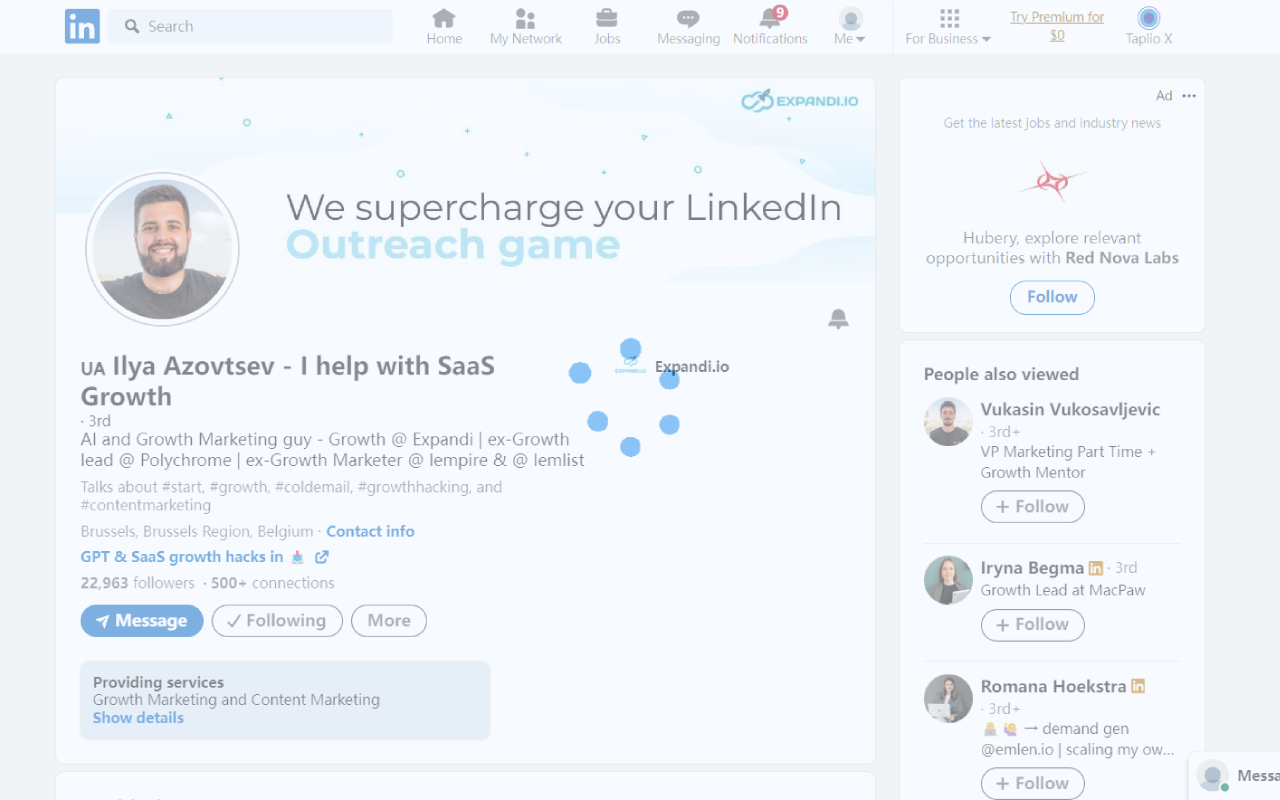
Task: Check the Notifications bell with badge
Action: pyautogui.click(x=770, y=25)
